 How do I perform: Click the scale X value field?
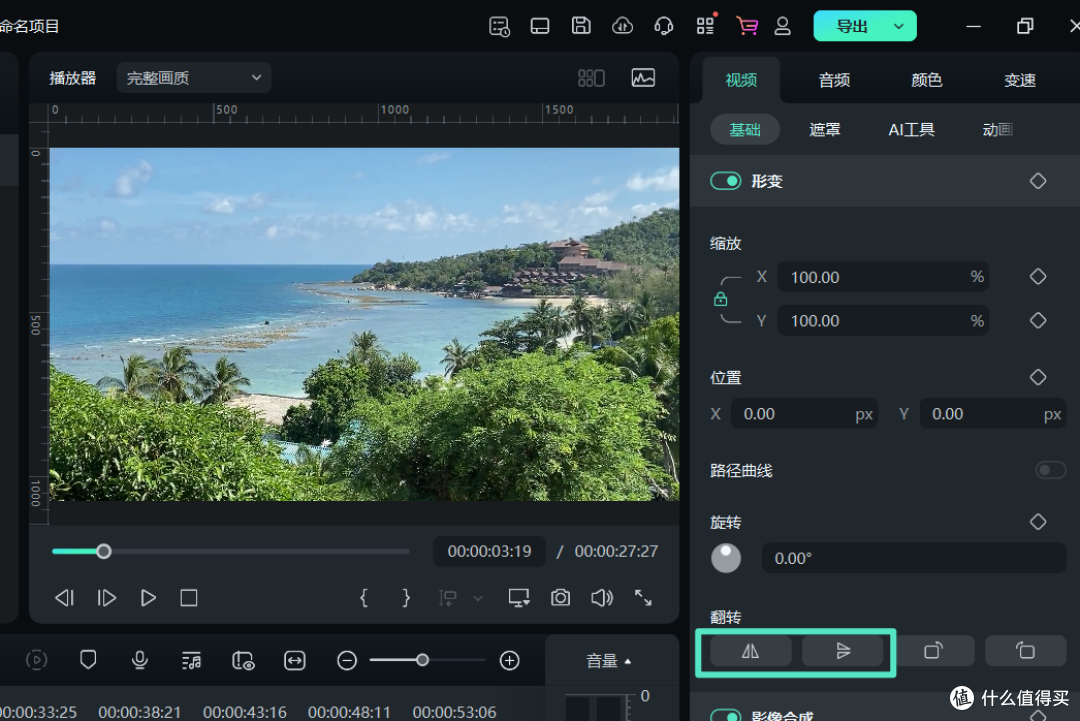[x=883, y=277]
